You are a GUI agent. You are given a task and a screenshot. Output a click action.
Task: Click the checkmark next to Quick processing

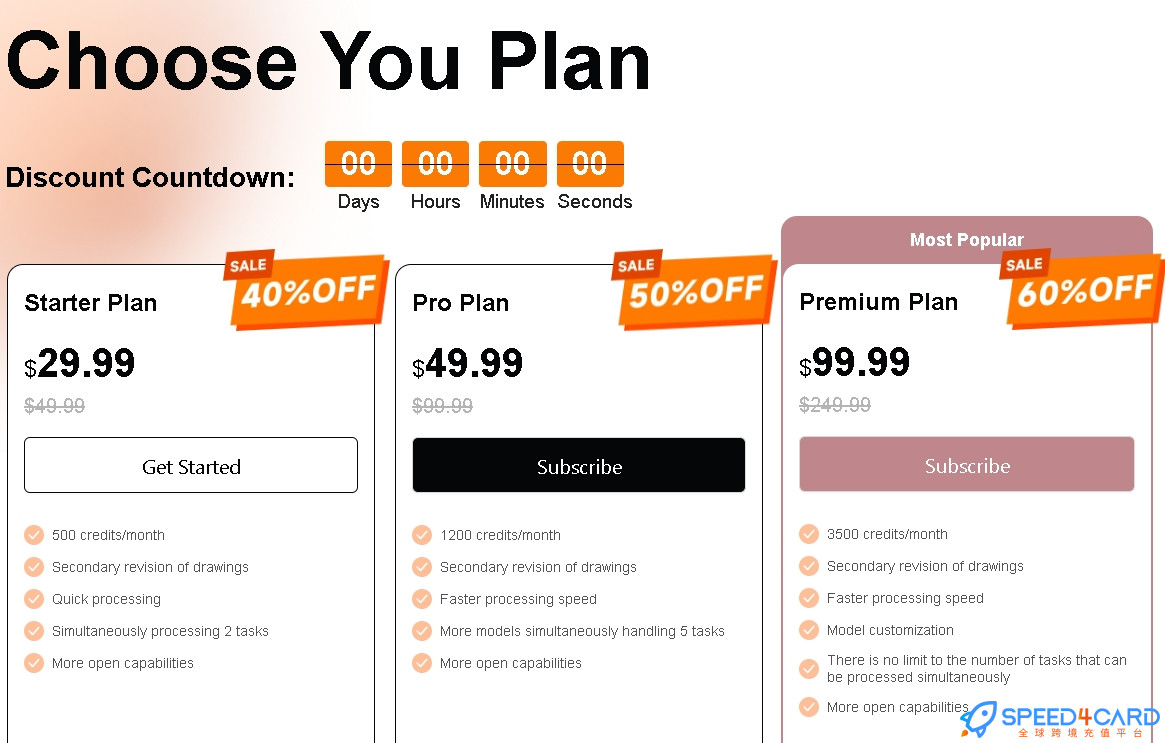(x=34, y=599)
